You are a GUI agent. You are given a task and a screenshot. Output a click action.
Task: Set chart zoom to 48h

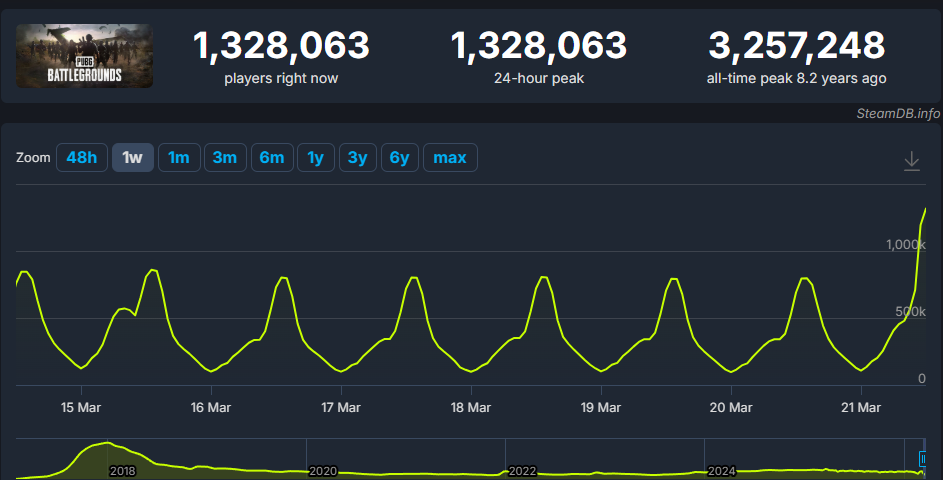83,158
